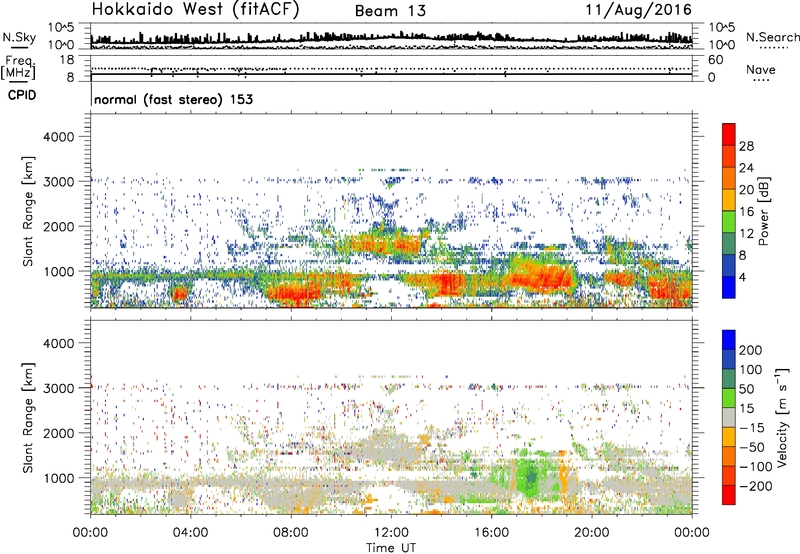This screenshot has width=800, height=554.
Task: Click the "04:00" time tick label
Action: (x=190, y=532)
